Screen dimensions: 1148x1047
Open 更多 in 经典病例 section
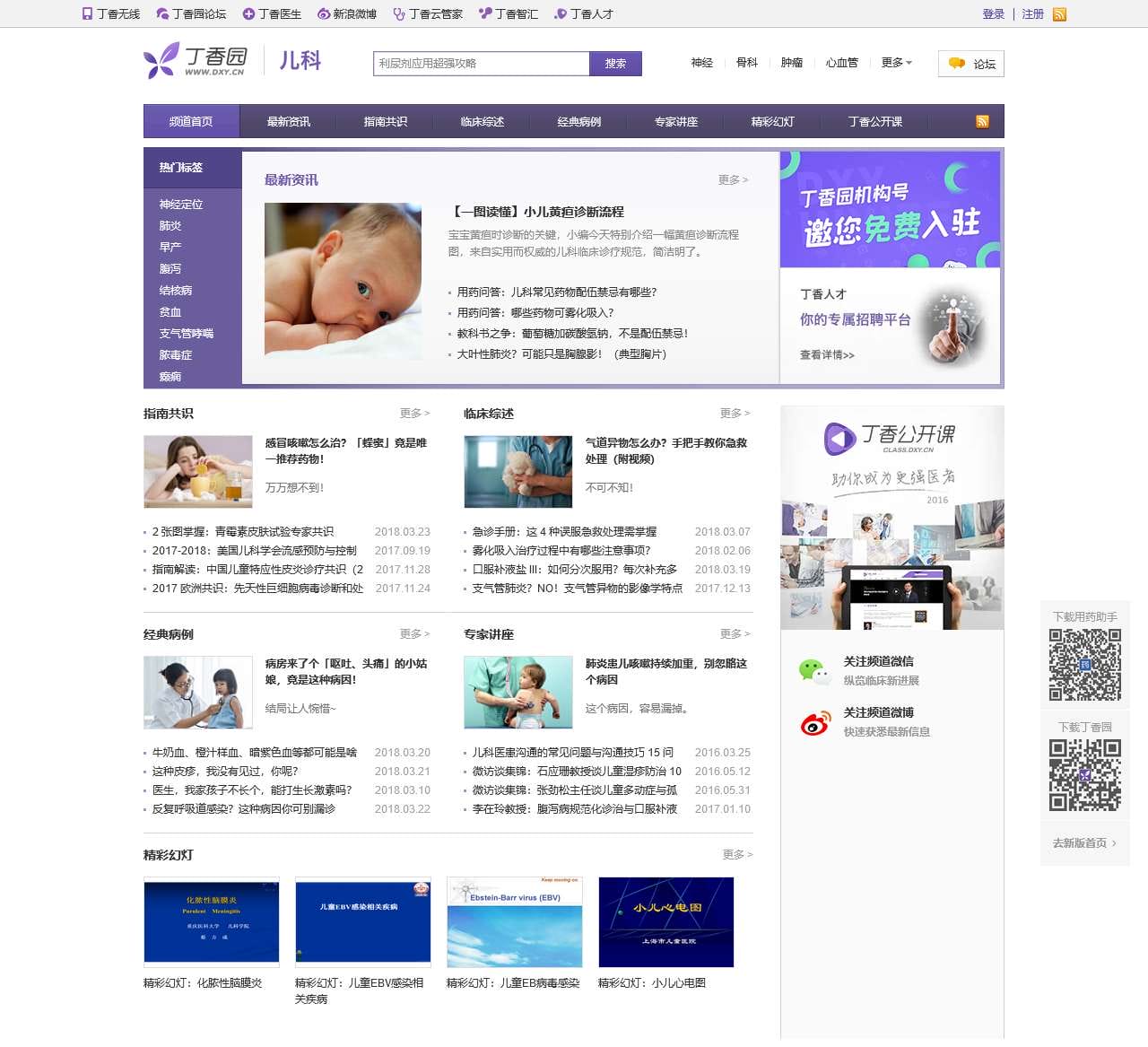click(414, 633)
